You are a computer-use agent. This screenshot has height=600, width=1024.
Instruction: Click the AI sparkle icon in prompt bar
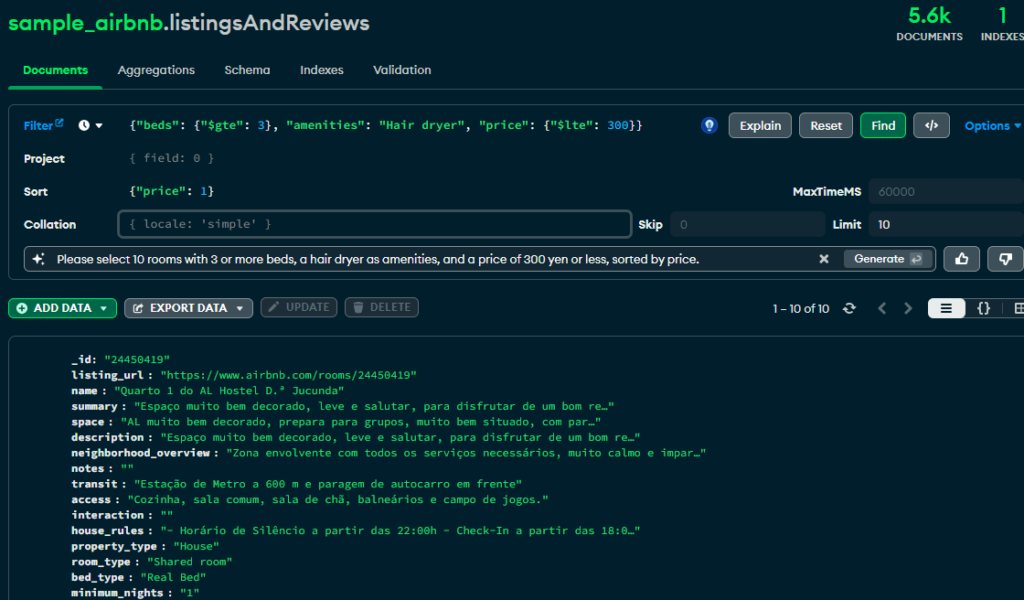point(39,259)
